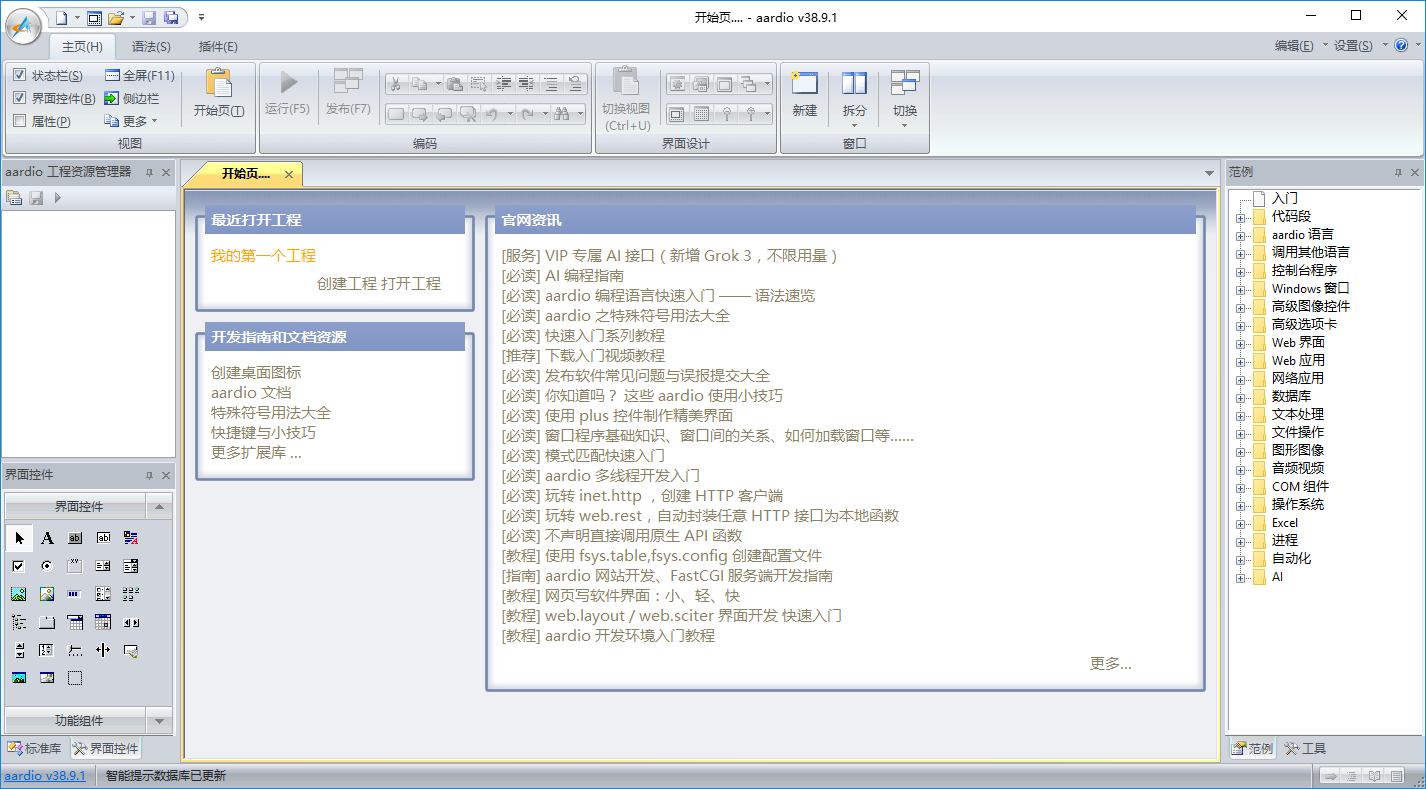Select the dotted rectangle custom control
The image size is (1426, 789).
75,678
